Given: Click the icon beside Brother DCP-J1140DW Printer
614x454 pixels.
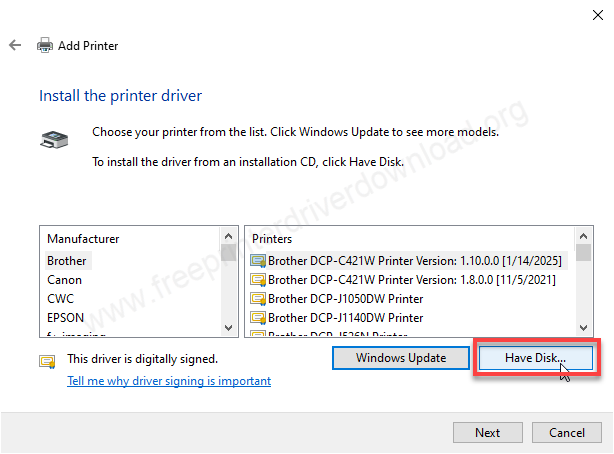Looking at the screenshot, I should [258, 318].
